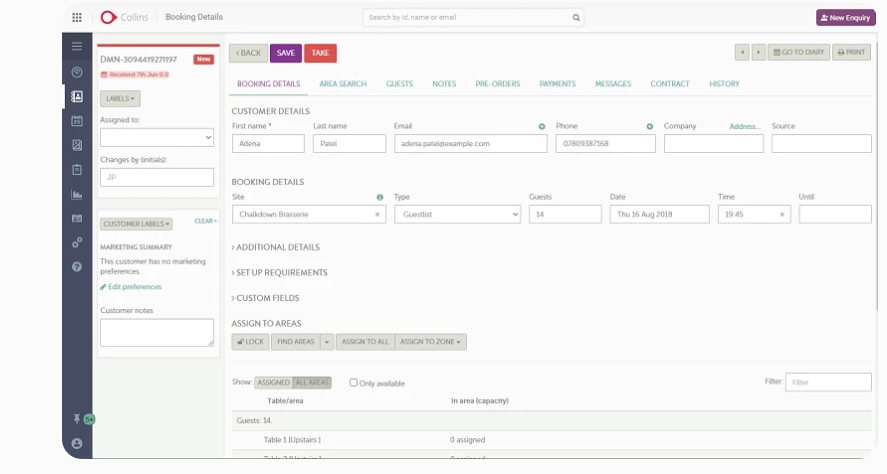Click the Customer notes textarea
Screen dimensions: 887x474
(157, 333)
